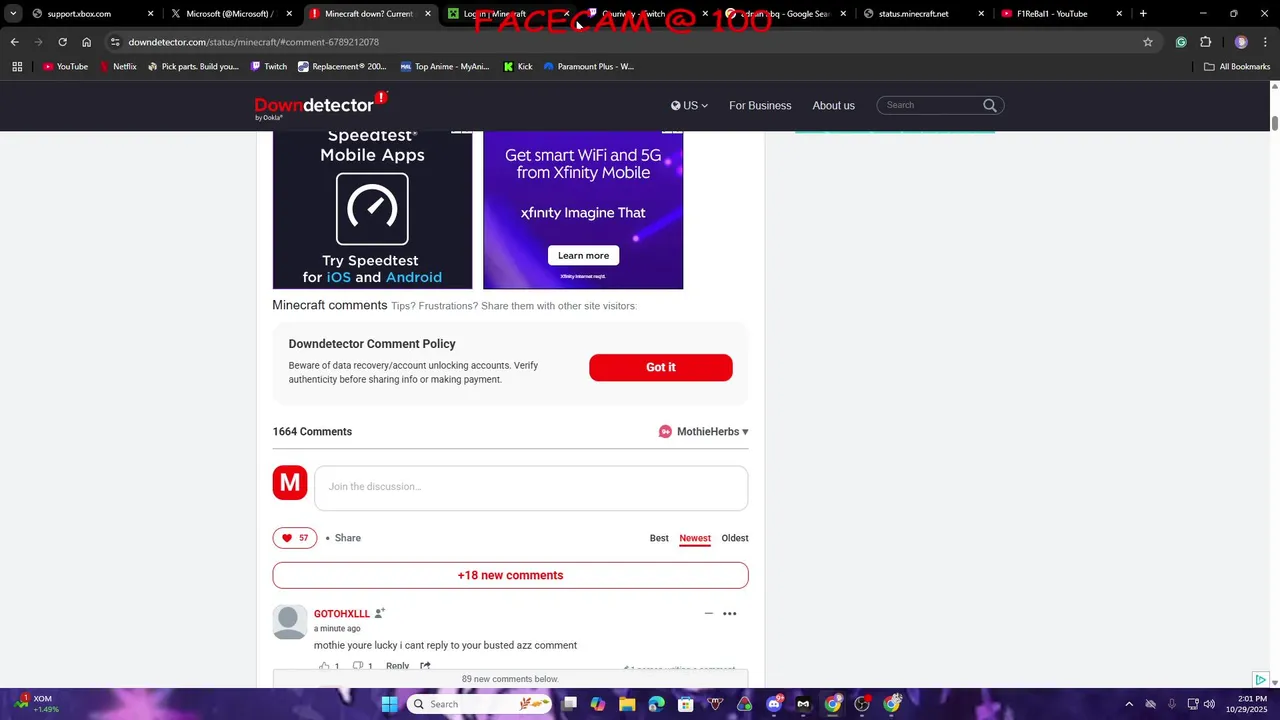1280x720 pixels.
Task: Click the Got it button
Action: tap(661, 367)
